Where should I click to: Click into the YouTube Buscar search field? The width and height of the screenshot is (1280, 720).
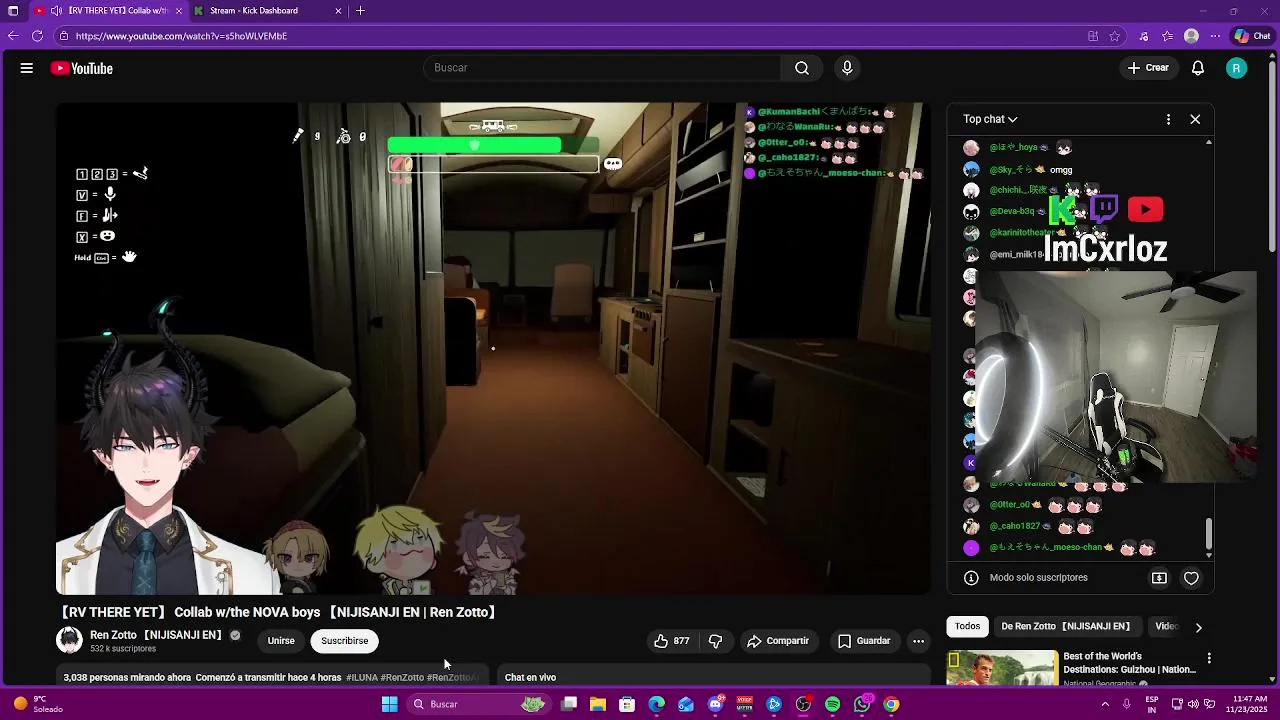coord(603,68)
